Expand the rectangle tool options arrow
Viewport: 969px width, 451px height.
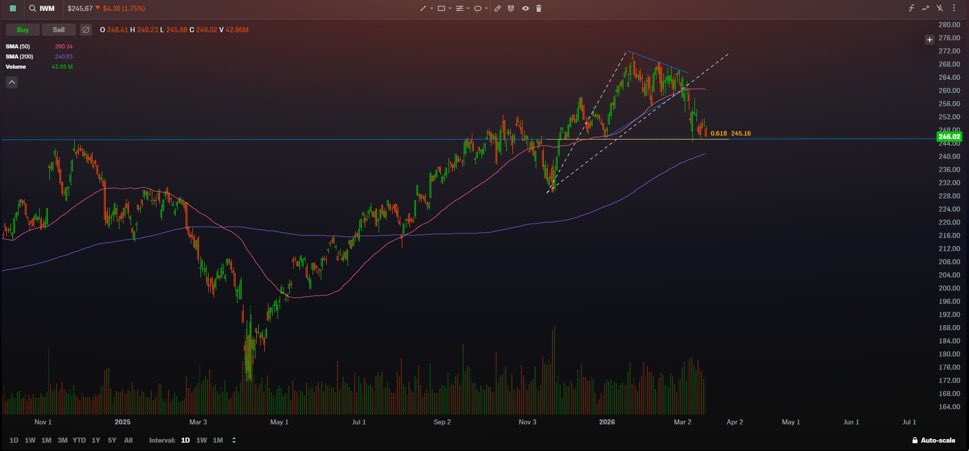click(x=450, y=8)
